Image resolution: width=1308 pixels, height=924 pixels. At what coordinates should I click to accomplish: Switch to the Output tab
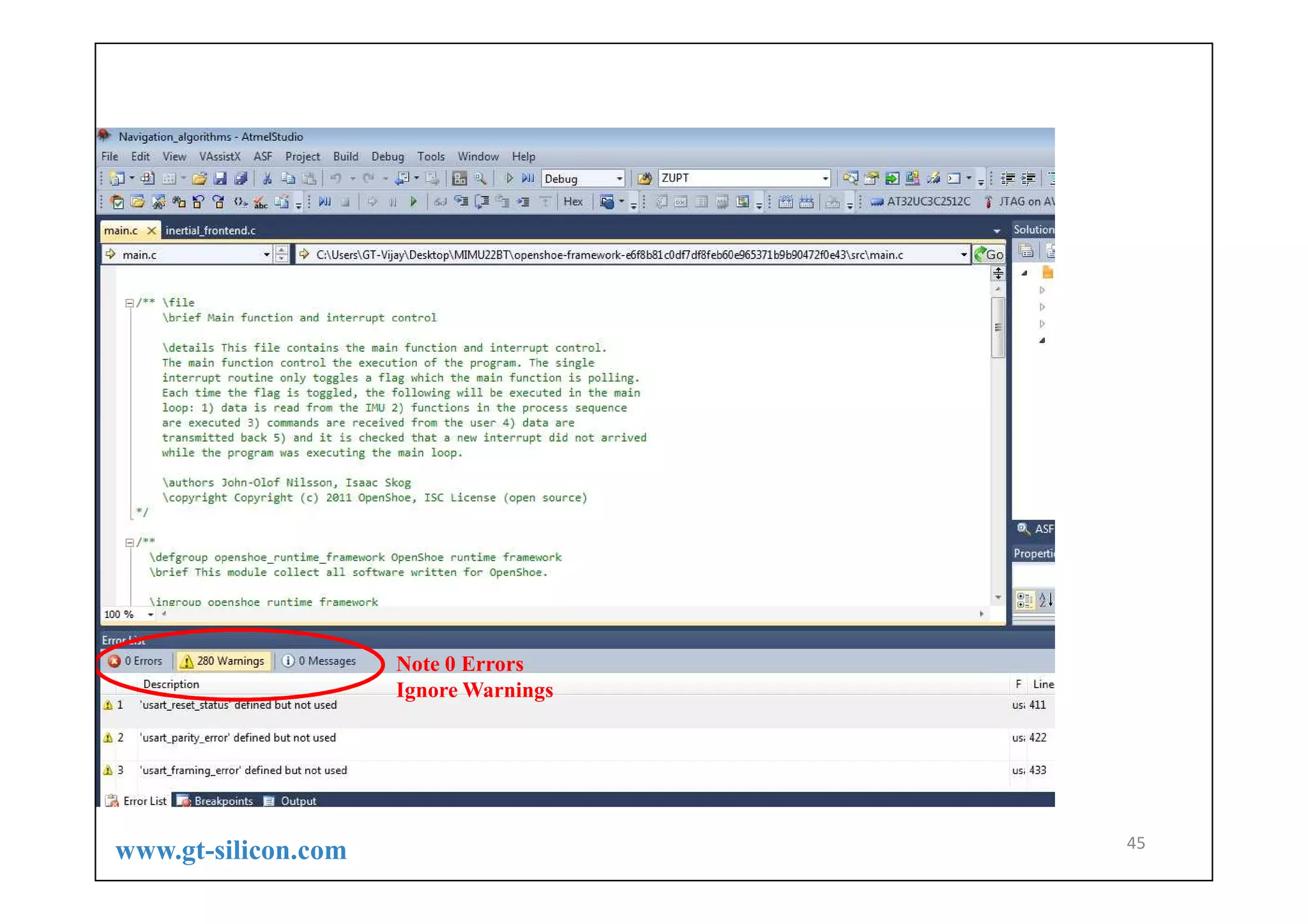tap(291, 801)
